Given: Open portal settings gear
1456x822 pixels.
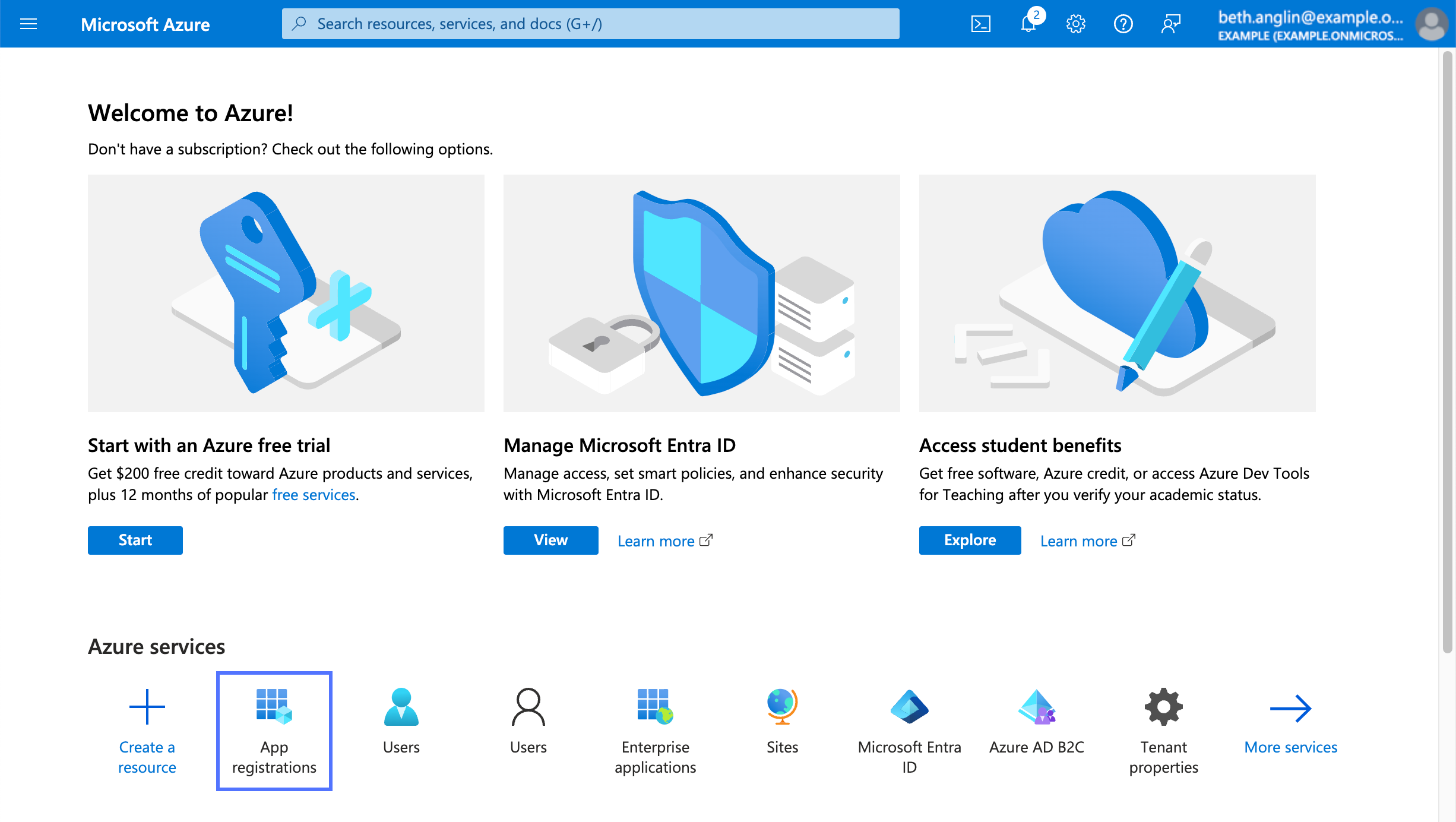Looking at the screenshot, I should point(1075,24).
